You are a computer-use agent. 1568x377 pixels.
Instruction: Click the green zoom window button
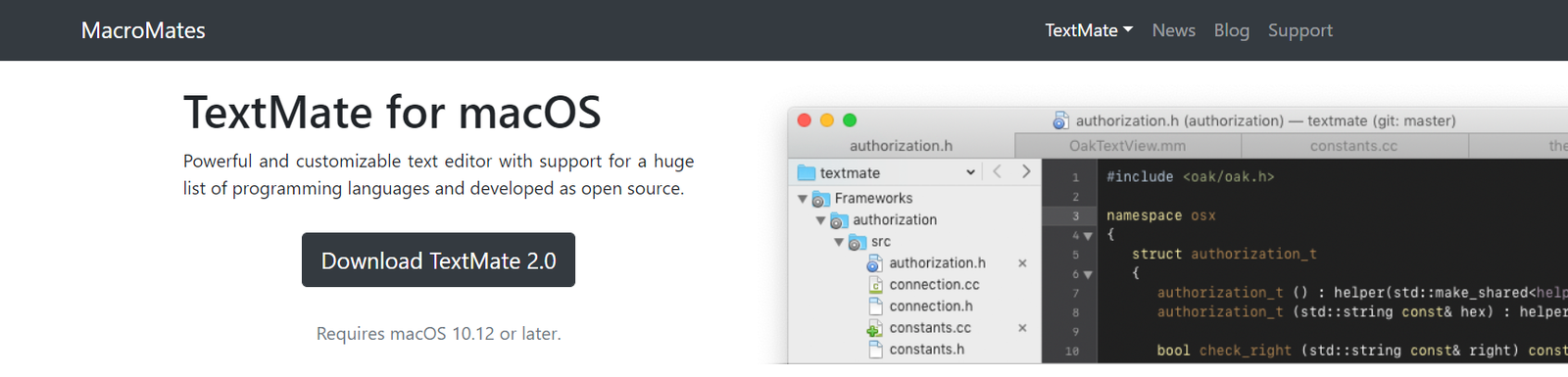(x=850, y=119)
